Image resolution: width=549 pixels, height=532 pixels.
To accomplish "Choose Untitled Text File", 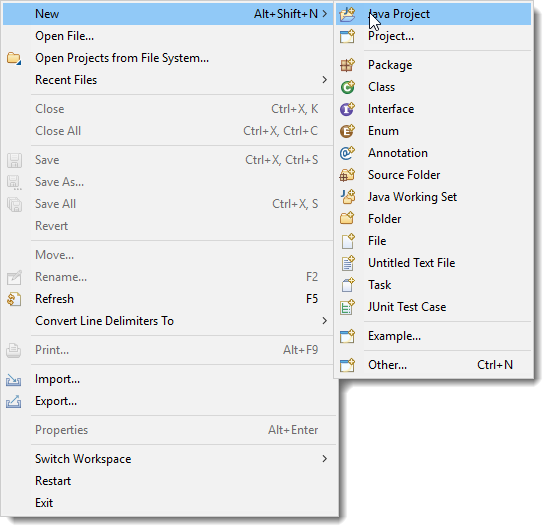I will (x=433, y=263).
